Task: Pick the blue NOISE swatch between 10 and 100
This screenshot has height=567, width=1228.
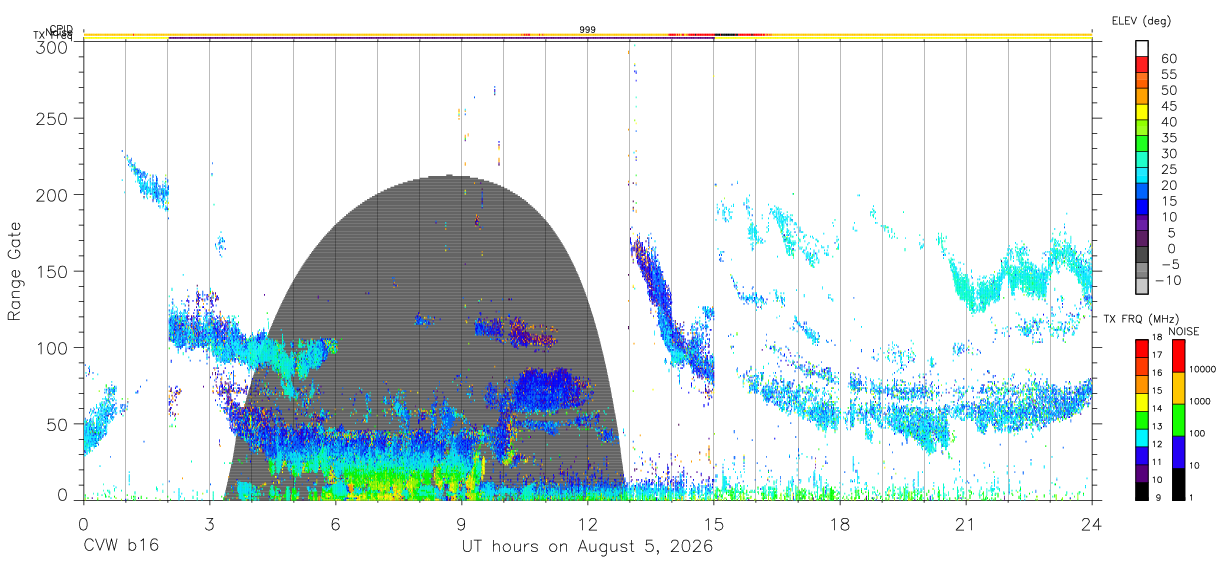Action: 1178,451
